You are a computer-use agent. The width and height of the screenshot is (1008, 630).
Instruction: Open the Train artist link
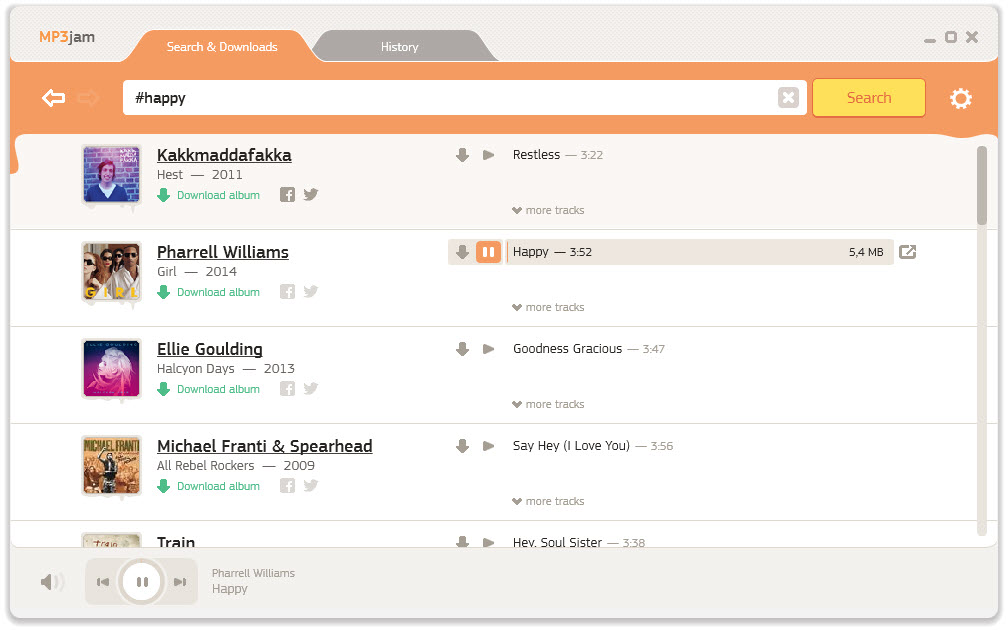(x=176, y=541)
